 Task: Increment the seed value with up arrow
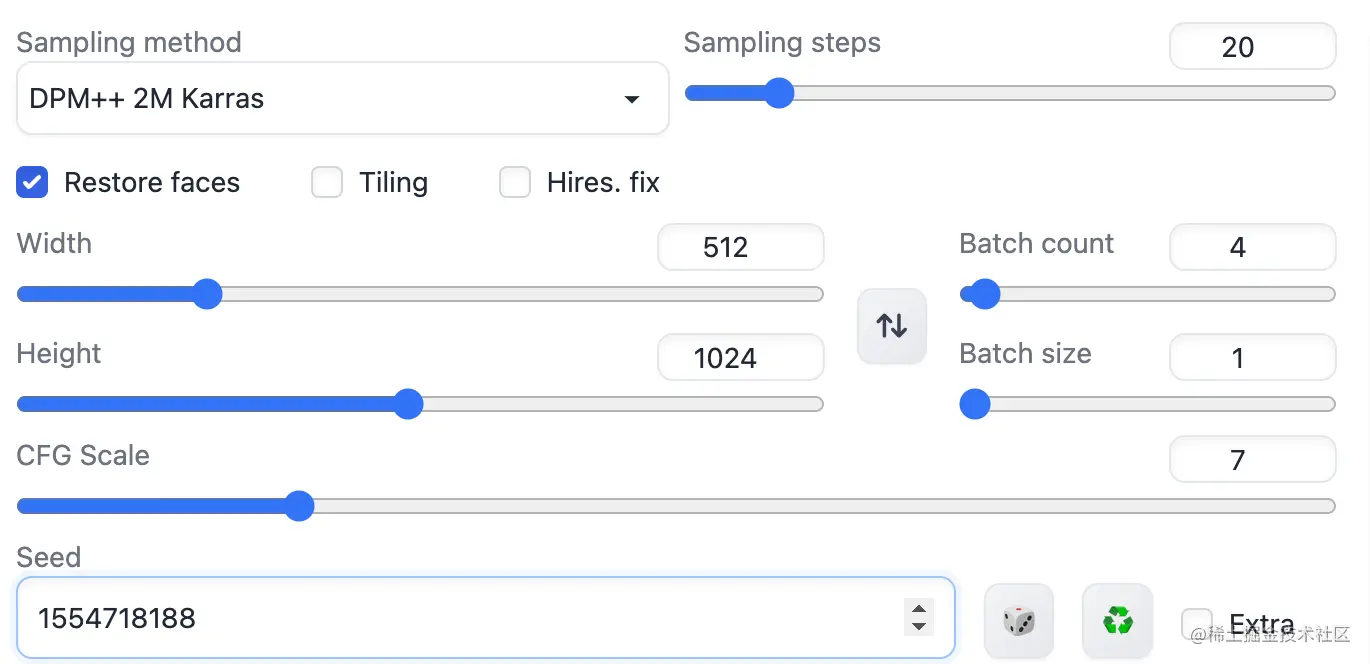[x=918, y=608]
